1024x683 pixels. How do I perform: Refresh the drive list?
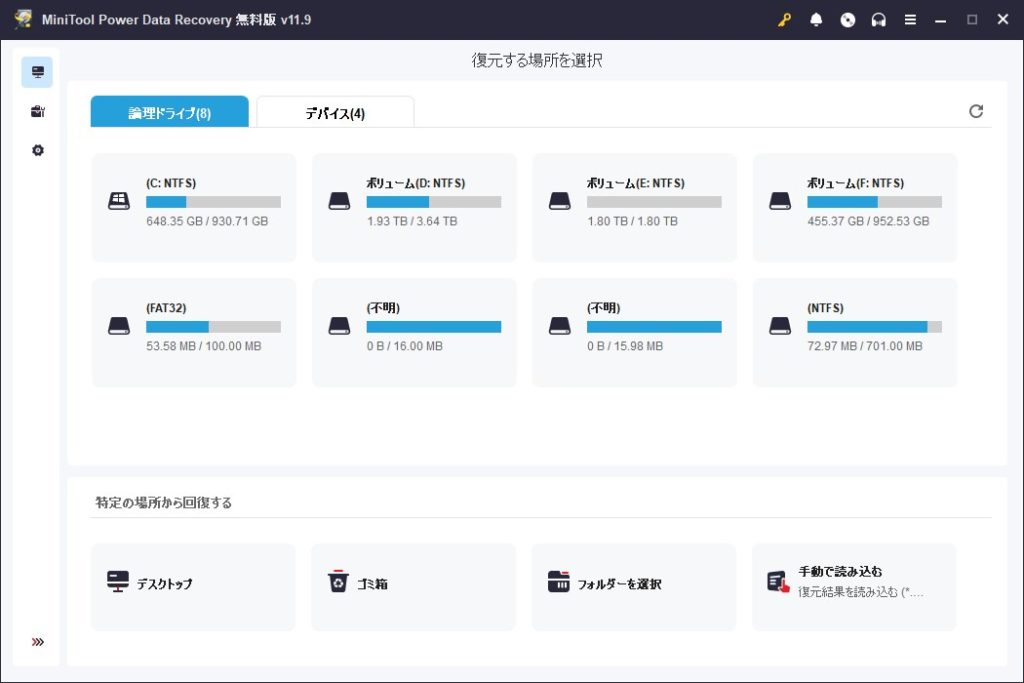976,112
